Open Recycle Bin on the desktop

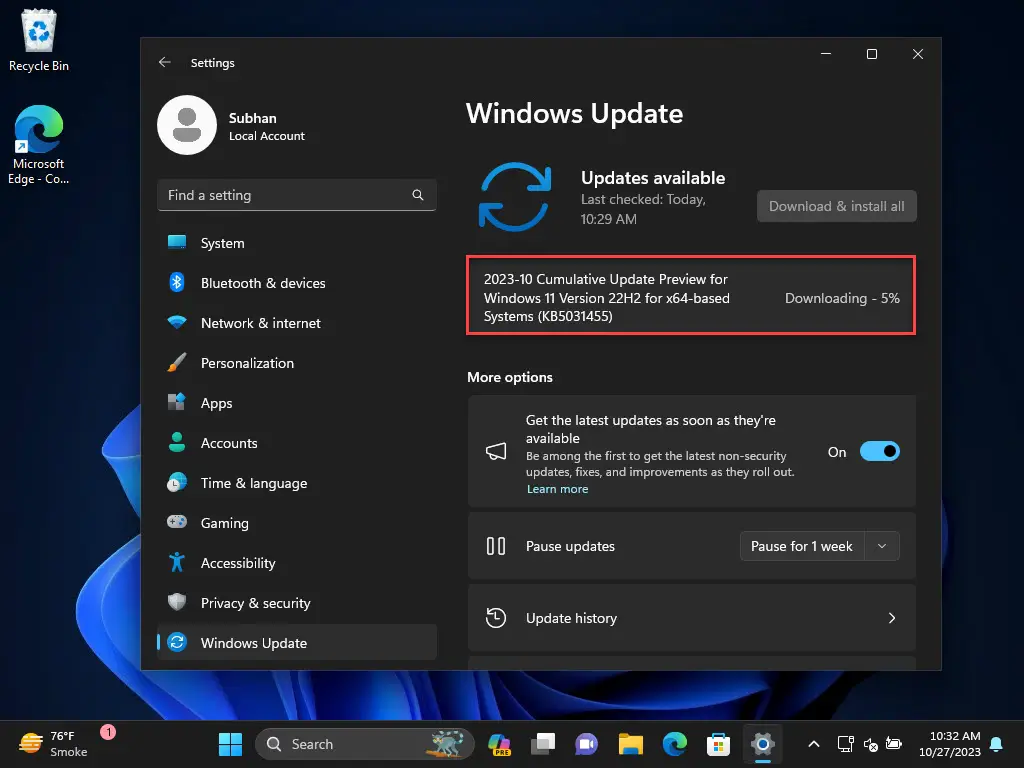pos(39,40)
